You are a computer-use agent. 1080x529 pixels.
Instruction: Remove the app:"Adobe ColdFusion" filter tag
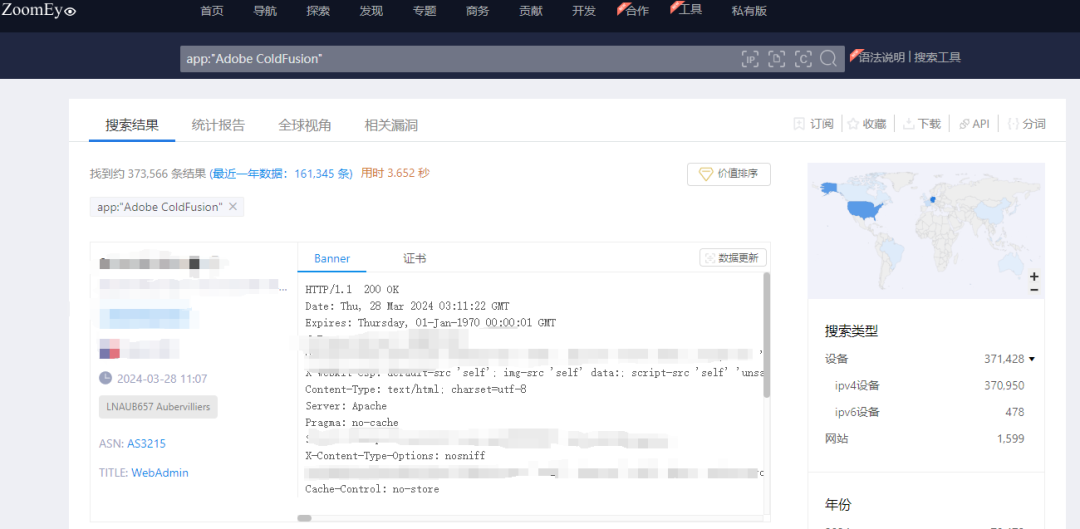(x=233, y=207)
